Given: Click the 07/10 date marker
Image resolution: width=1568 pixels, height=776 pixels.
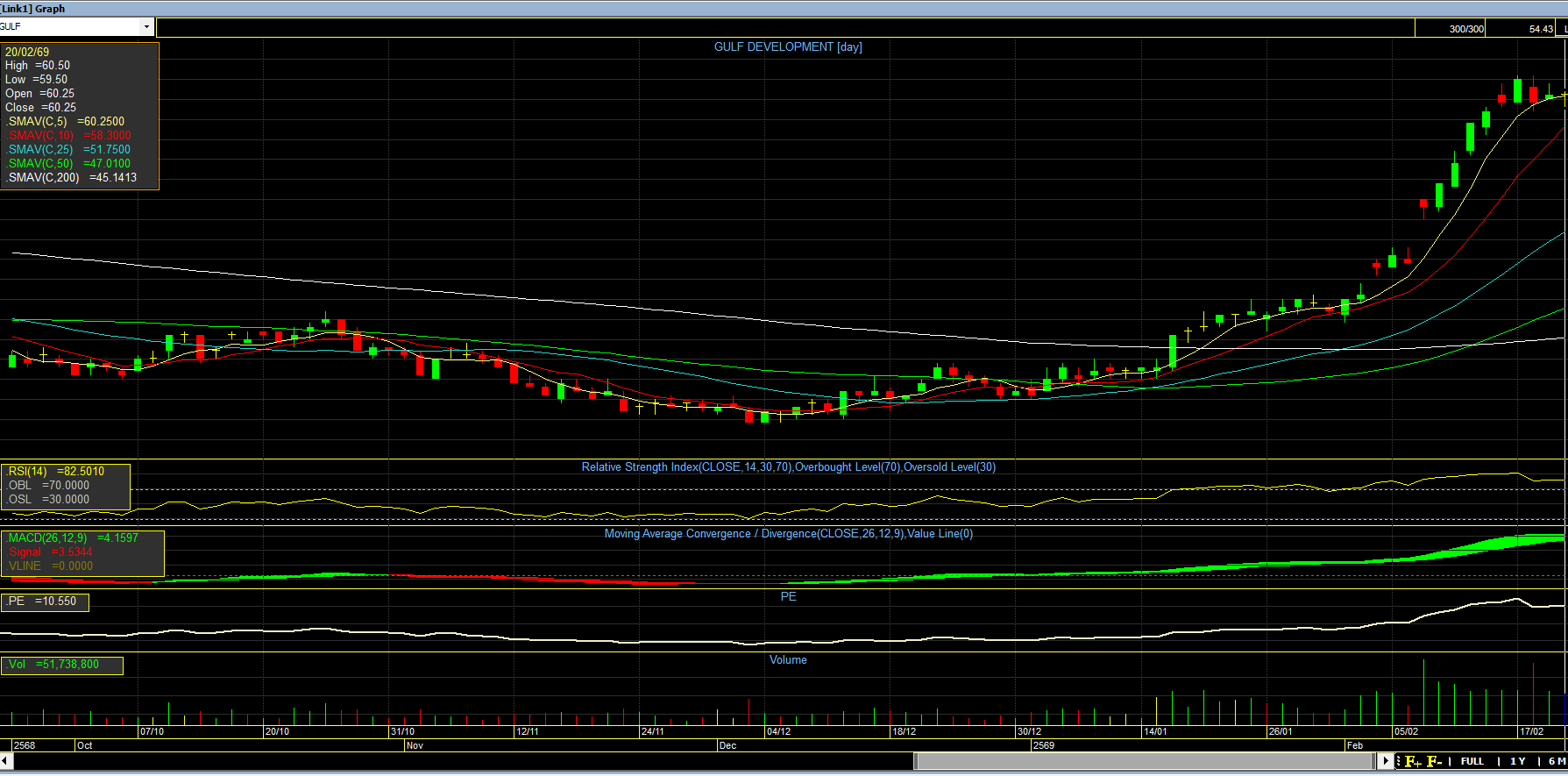Looking at the screenshot, I should coord(152,731).
